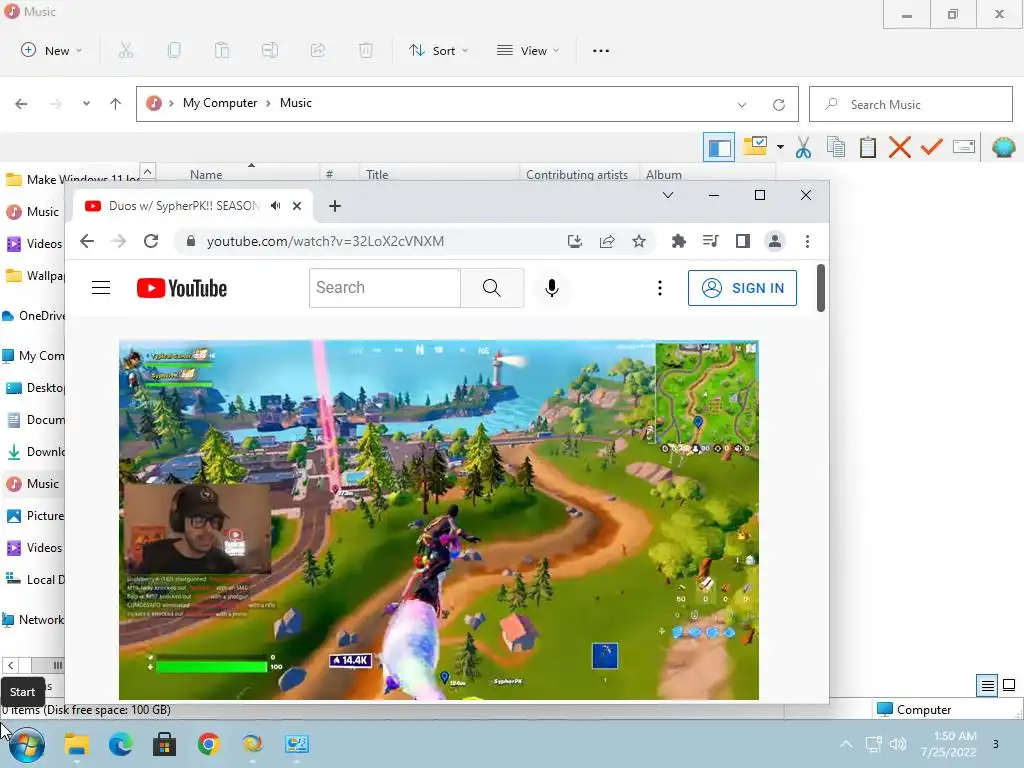Open Chrome tab search chevron
1024x768 pixels.
pos(667,195)
